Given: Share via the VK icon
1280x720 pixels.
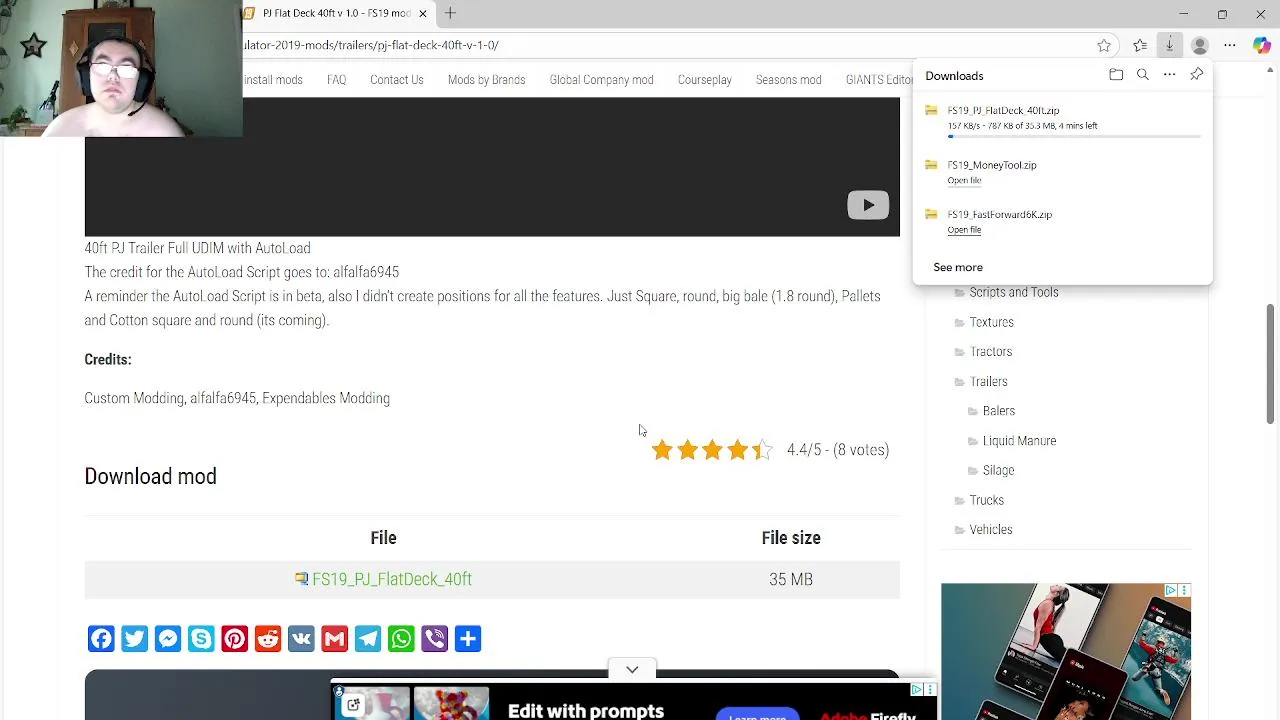Looking at the screenshot, I should tap(301, 639).
